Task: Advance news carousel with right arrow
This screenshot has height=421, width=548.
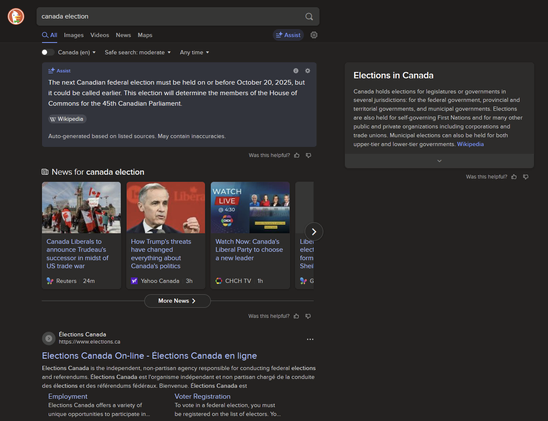Action: tap(313, 232)
